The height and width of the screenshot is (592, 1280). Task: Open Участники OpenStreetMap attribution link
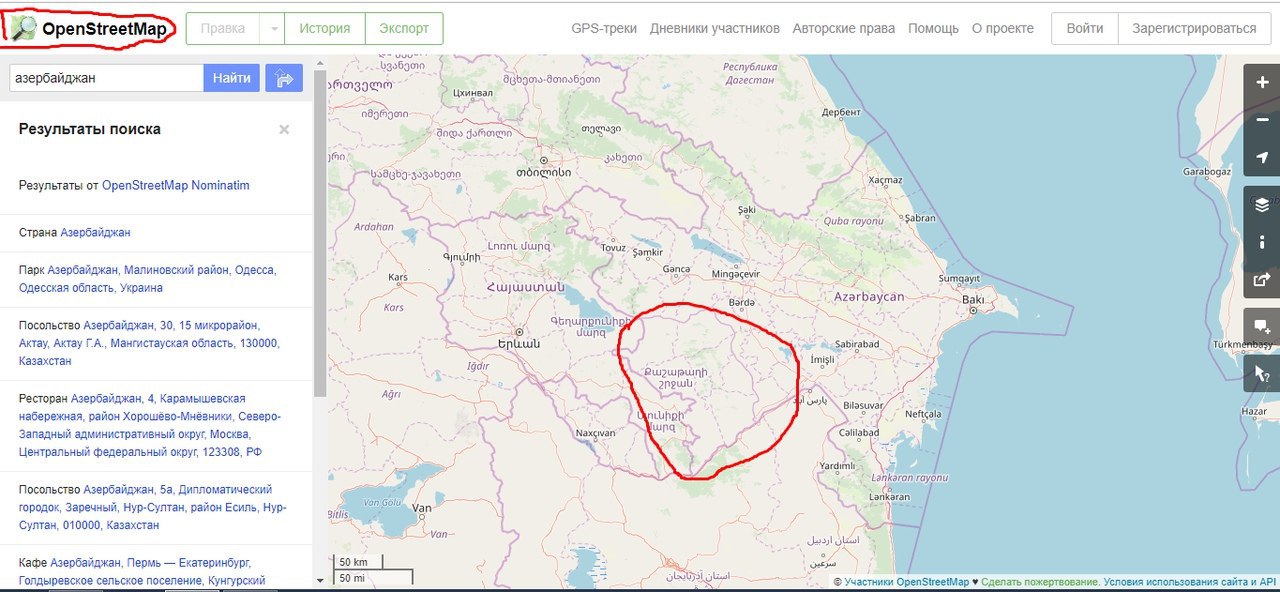(906, 582)
